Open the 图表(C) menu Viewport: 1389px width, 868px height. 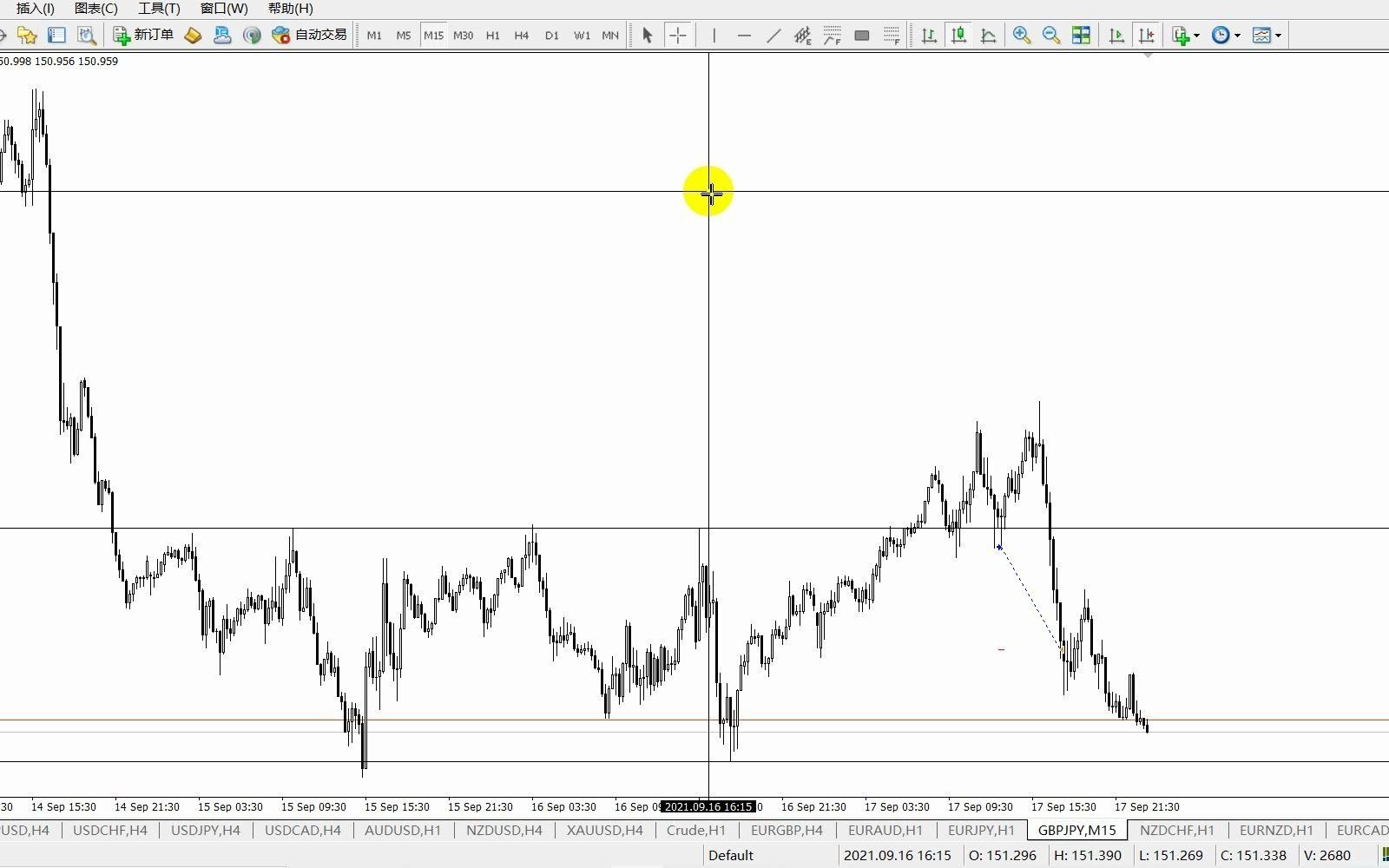95,9
